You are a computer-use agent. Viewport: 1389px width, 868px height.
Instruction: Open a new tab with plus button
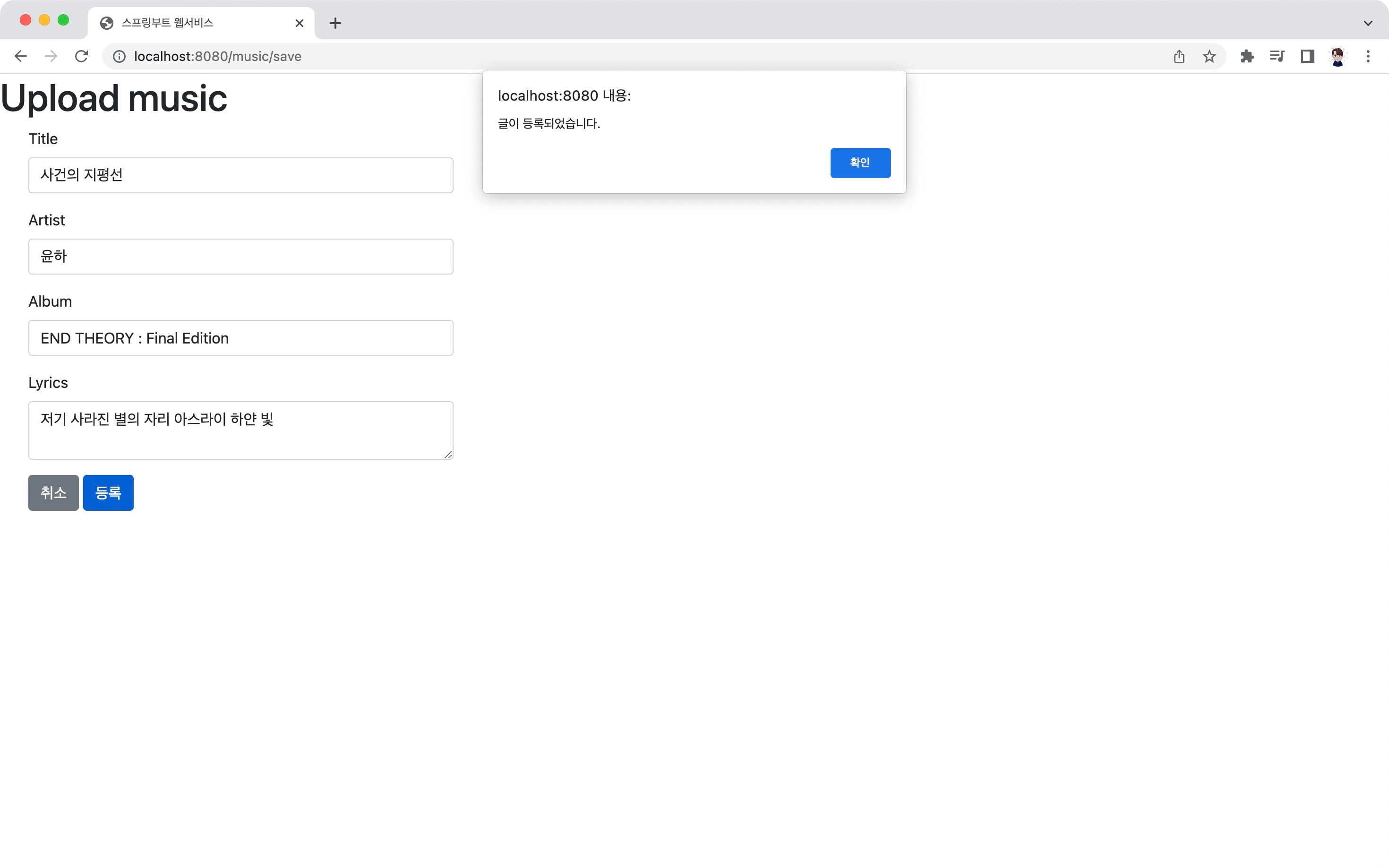(x=336, y=23)
